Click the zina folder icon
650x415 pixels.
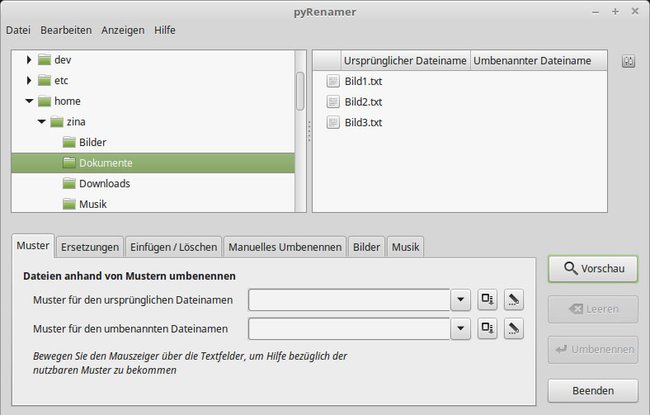[x=57, y=121]
